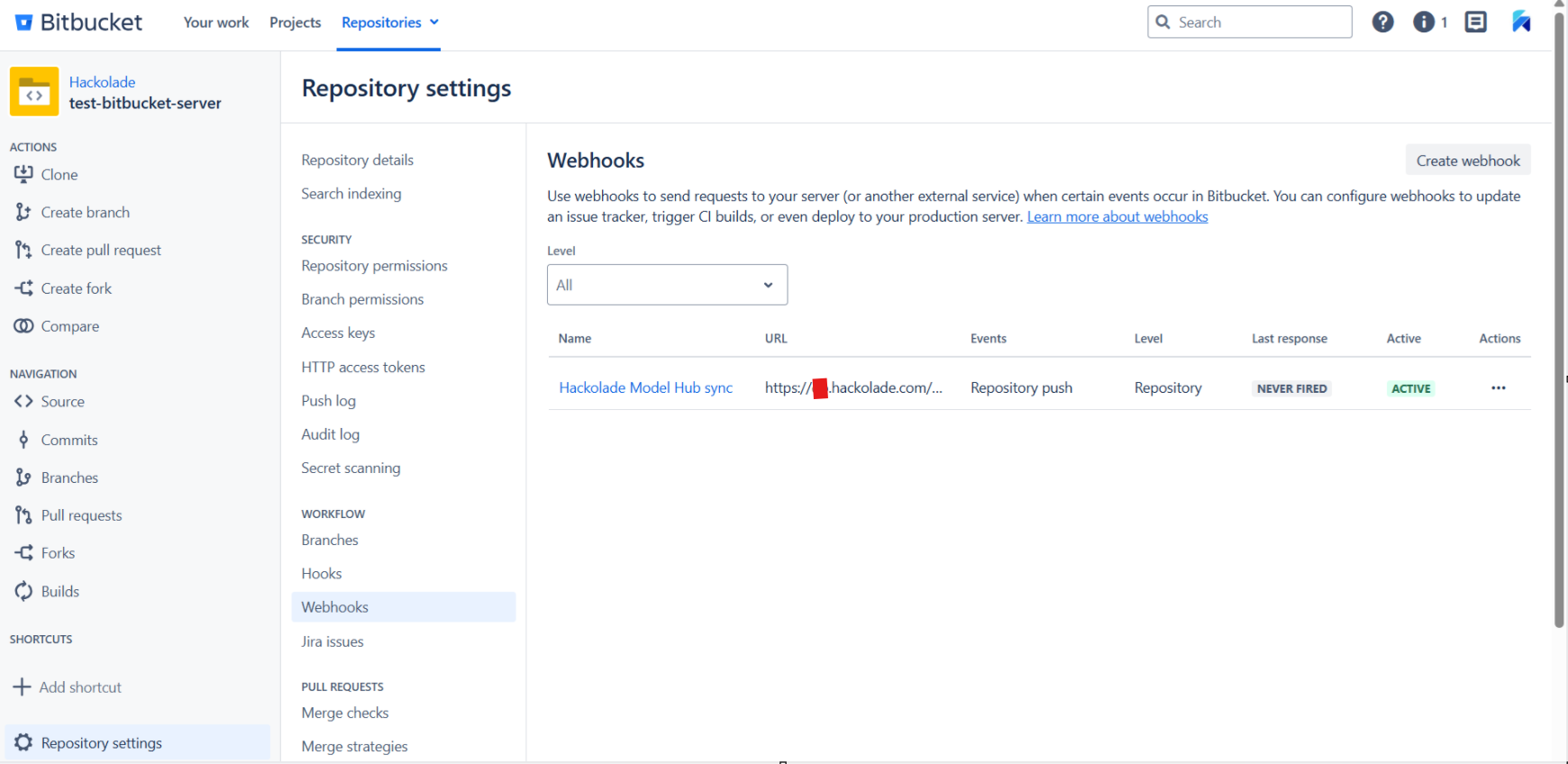
Task: Click the search magnifier icon
Action: click(1162, 22)
